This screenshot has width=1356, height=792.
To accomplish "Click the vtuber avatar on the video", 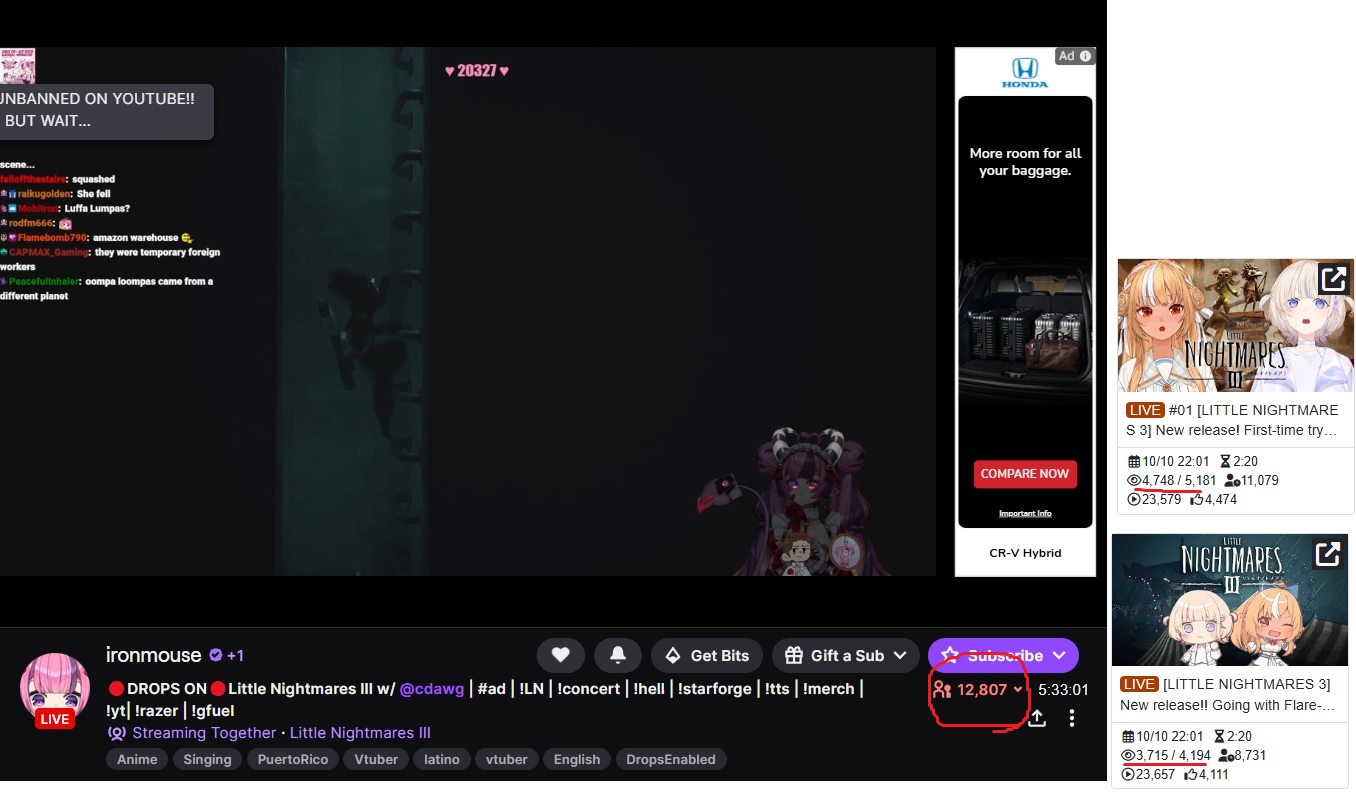I will (795, 503).
